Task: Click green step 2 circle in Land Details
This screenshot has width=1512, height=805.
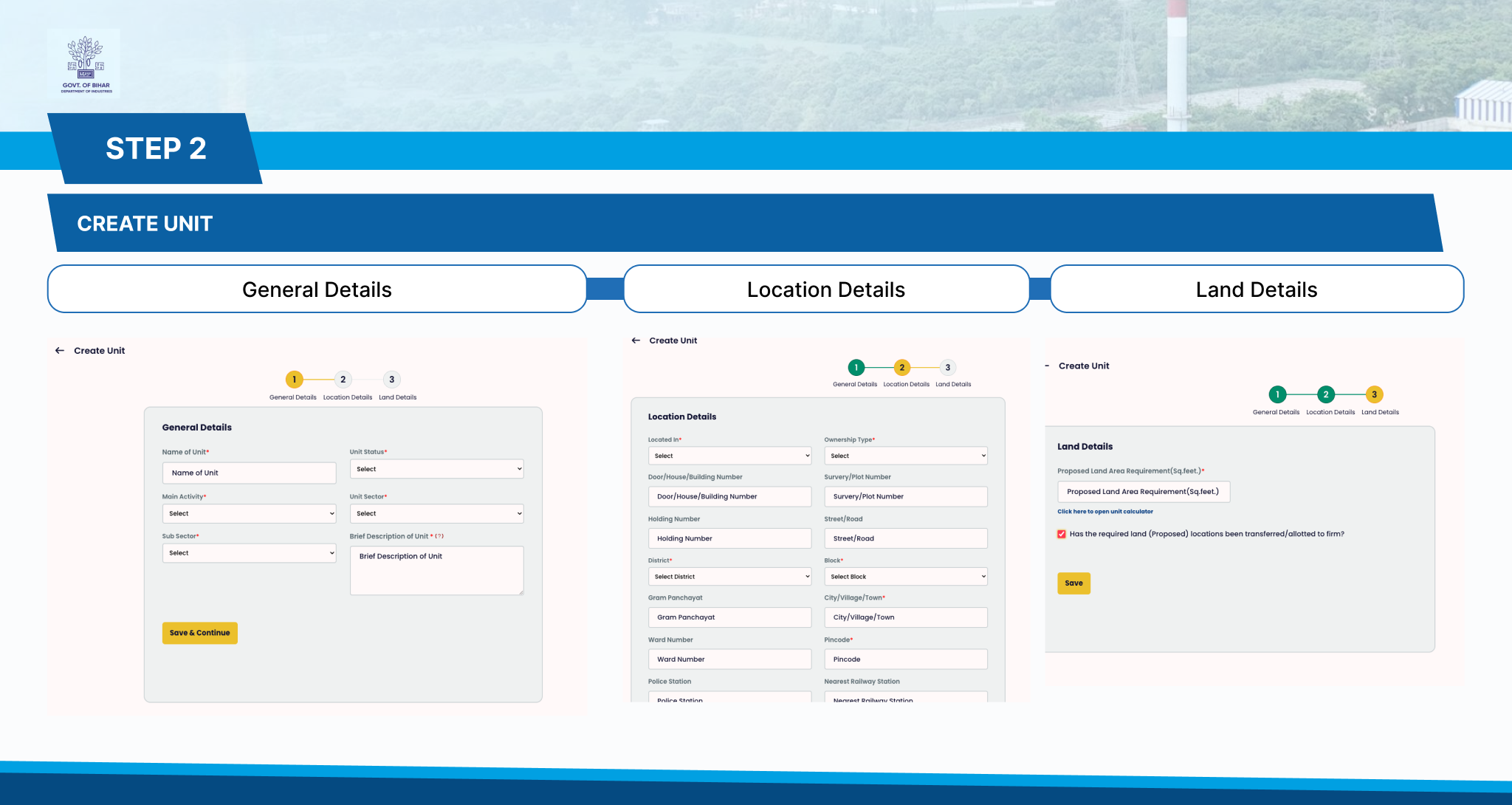Action: click(x=1325, y=394)
